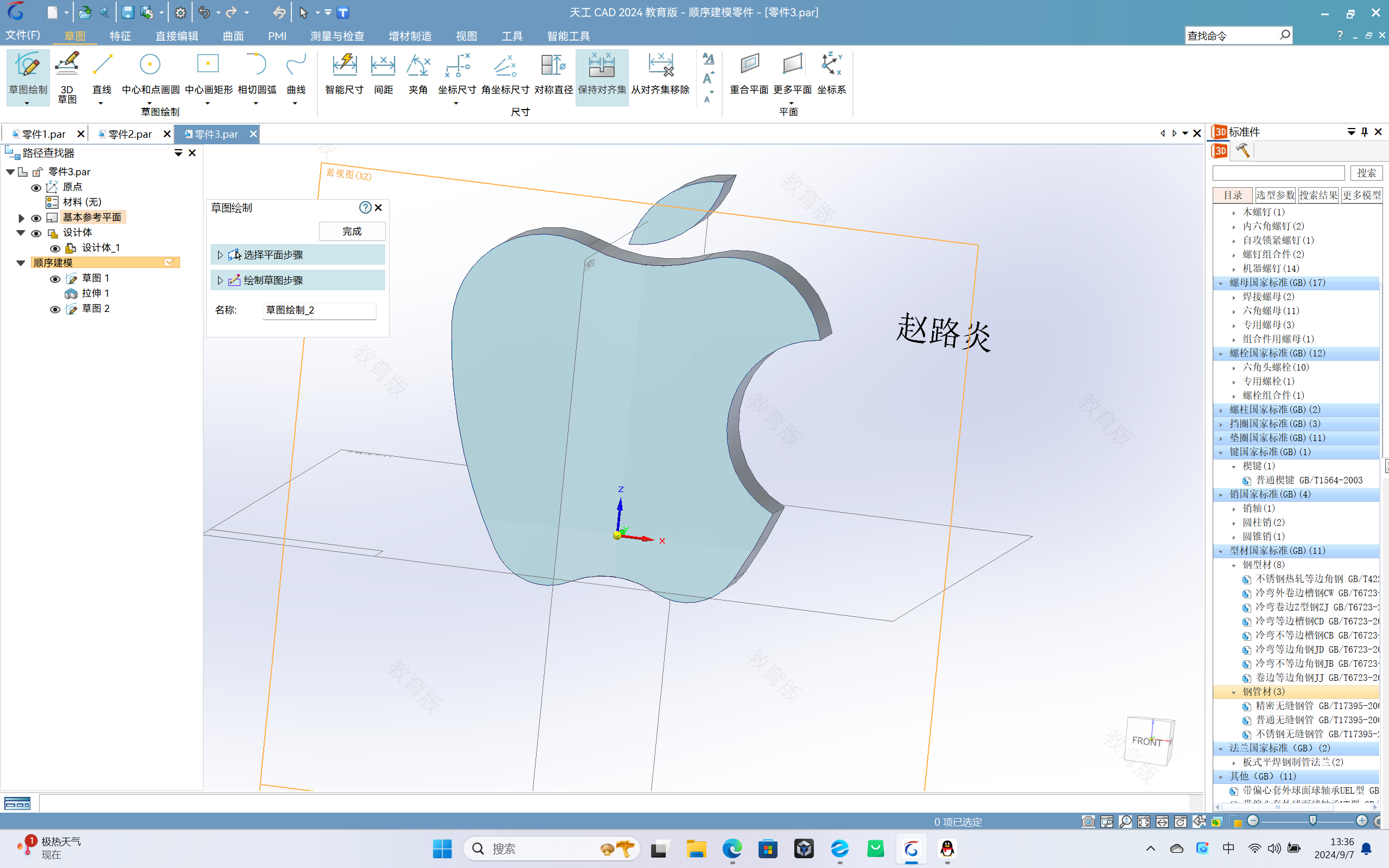Click the redo arrow icon

(231, 12)
